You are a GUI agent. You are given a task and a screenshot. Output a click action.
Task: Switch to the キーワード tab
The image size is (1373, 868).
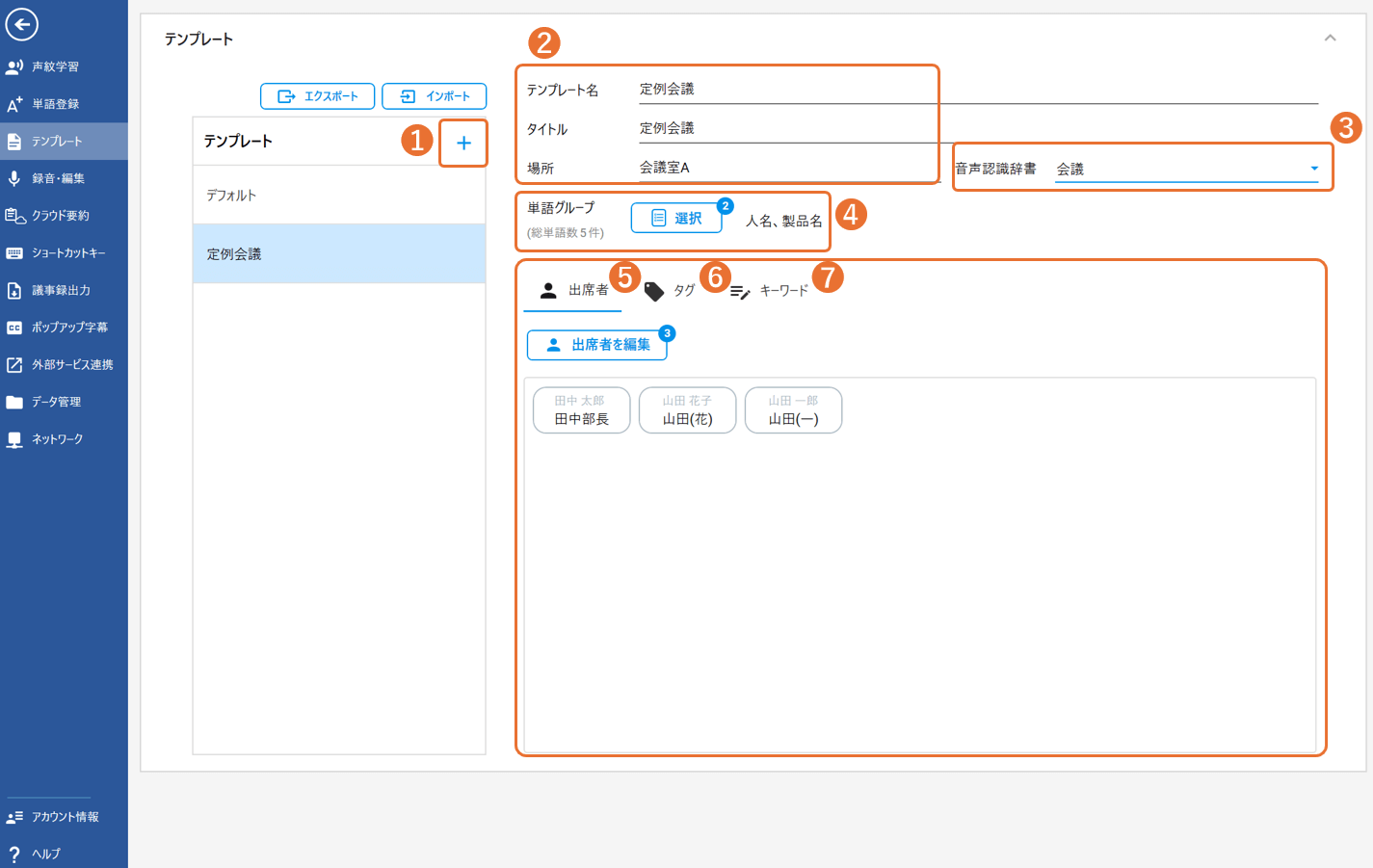pos(770,291)
